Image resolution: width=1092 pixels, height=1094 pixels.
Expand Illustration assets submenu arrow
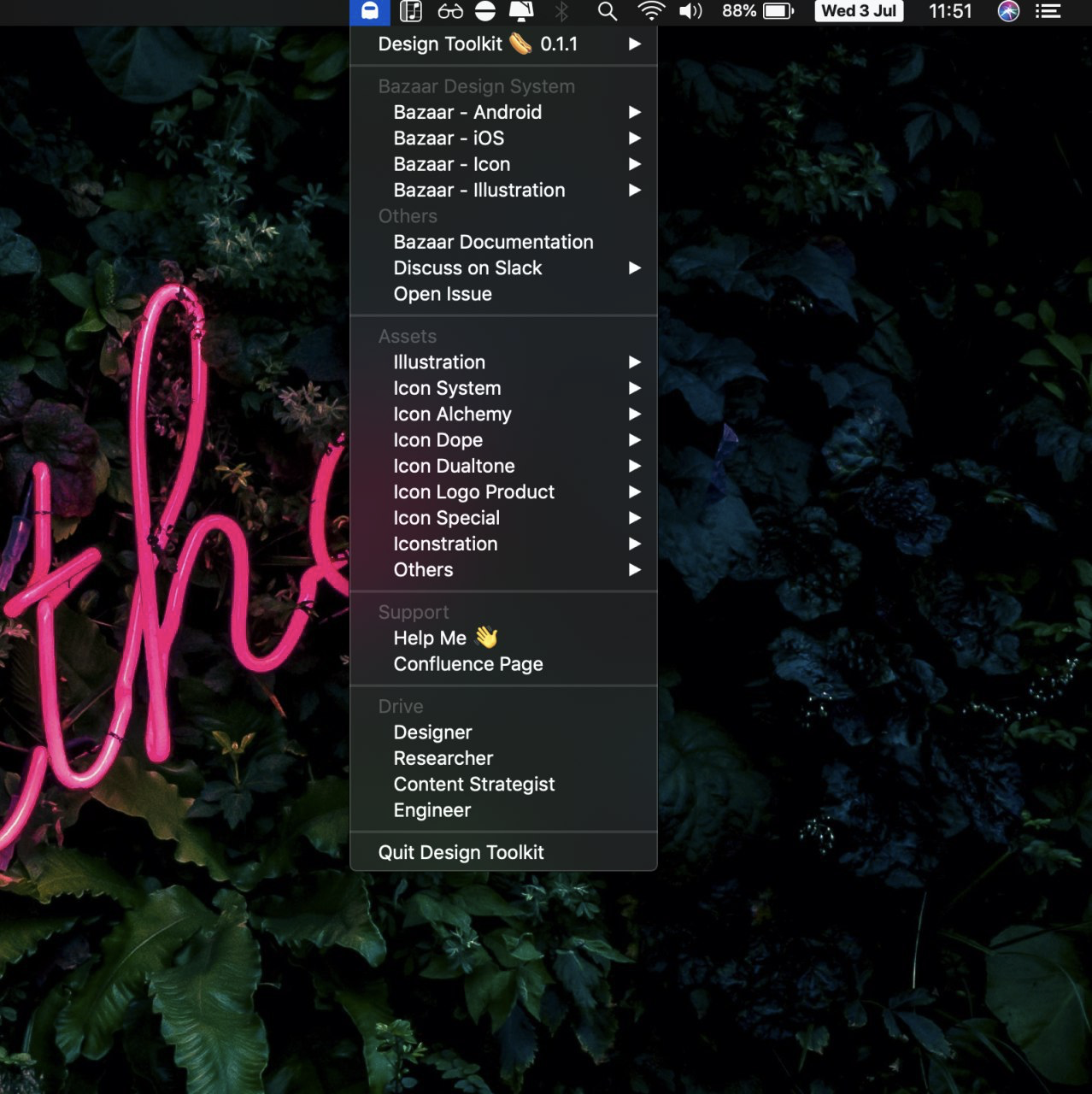click(635, 362)
